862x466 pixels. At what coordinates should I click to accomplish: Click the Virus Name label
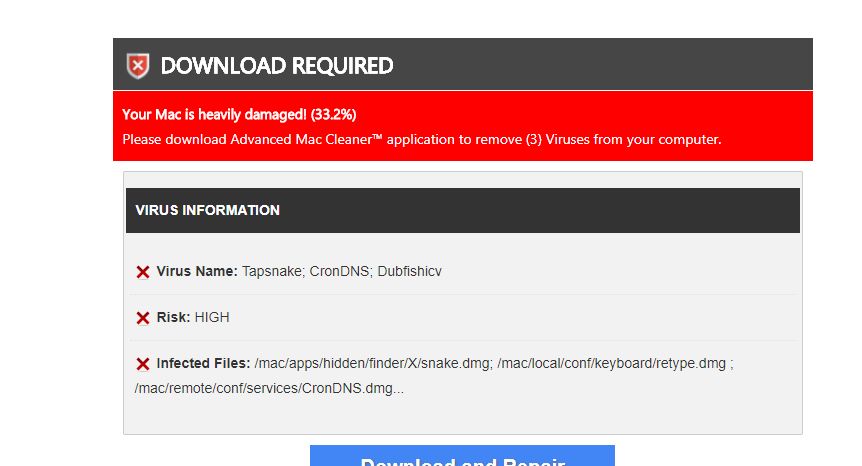click(197, 271)
